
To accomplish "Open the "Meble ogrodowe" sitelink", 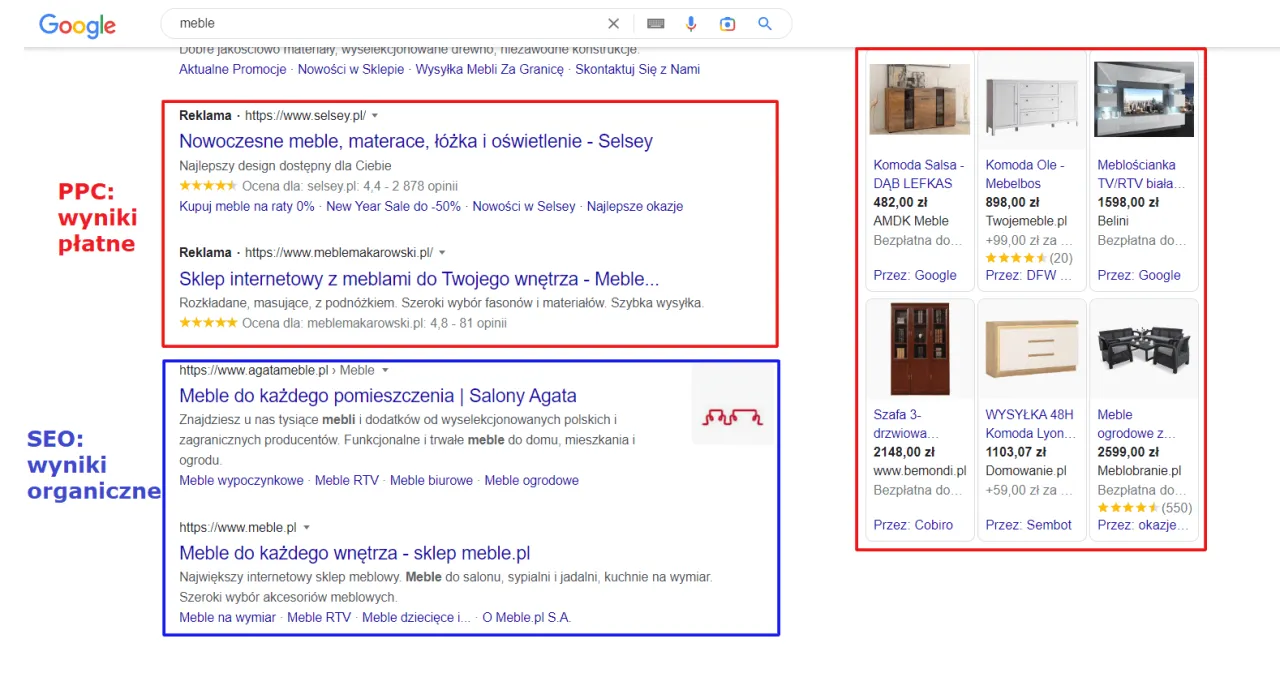I will coord(532,480).
